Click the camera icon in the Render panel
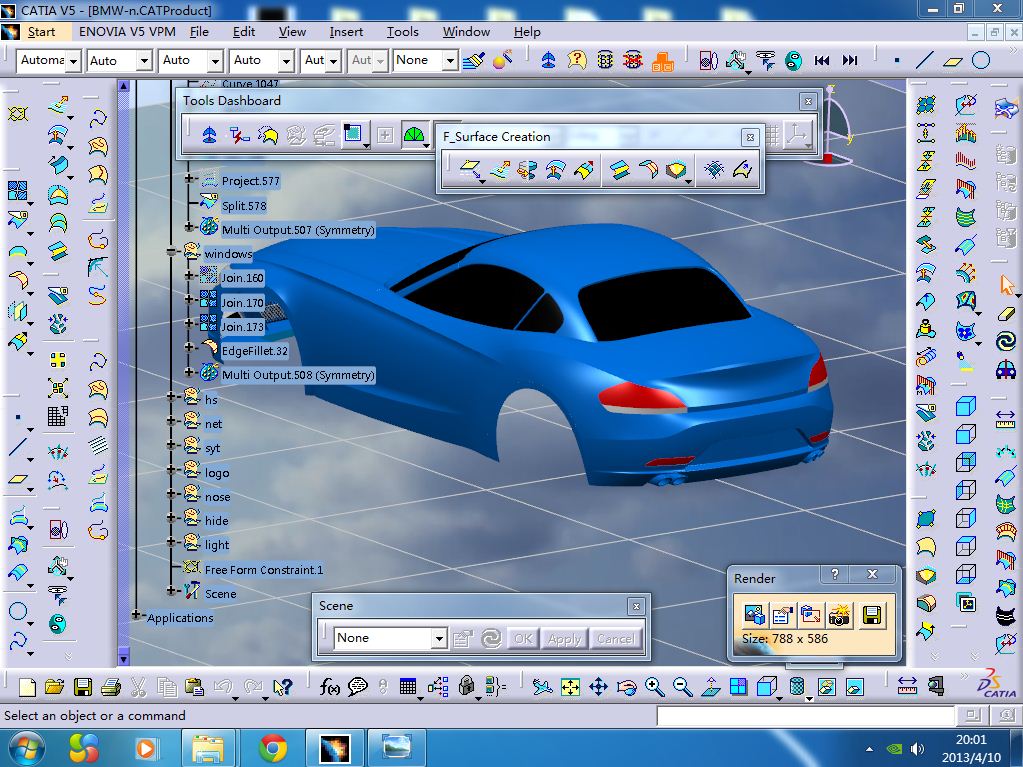Screen dimensions: 1023x767 pyautogui.click(x=839, y=615)
